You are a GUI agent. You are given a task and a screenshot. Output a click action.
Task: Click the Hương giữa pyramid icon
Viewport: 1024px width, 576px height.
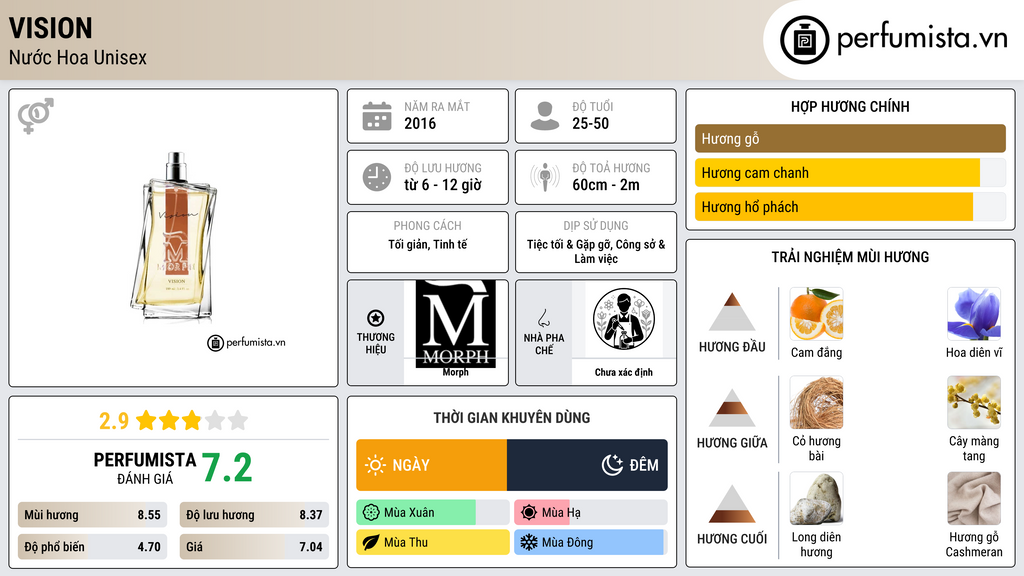coord(732,408)
